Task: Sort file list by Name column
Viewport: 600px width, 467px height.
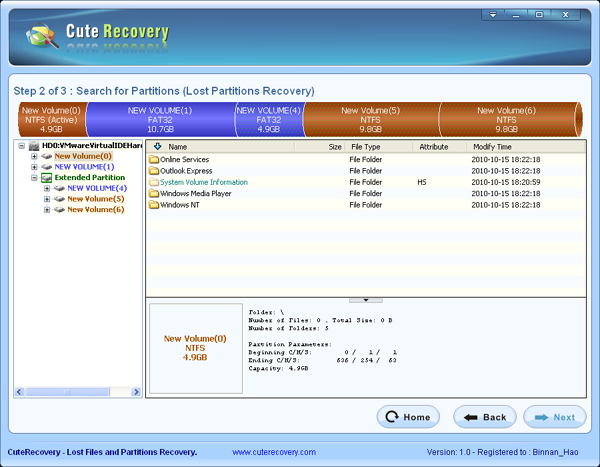Action: pyautogui.click(x=178, y=147)
